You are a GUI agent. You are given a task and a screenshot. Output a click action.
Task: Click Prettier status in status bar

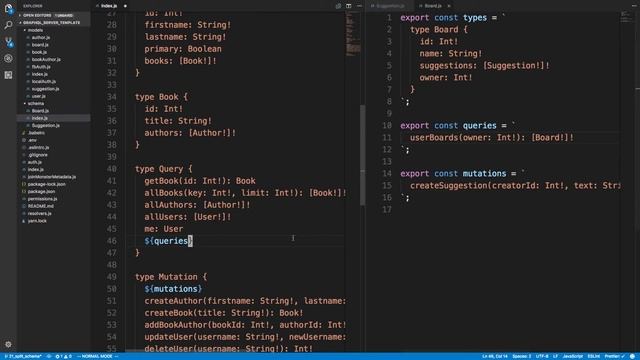click(x=614, y=356)
